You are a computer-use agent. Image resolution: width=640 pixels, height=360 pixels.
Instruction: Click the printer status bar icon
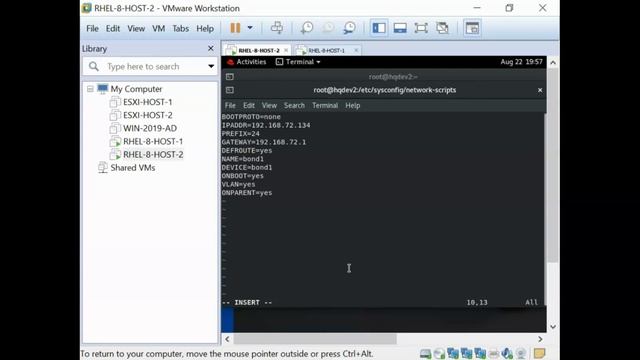tap(493, 353)
